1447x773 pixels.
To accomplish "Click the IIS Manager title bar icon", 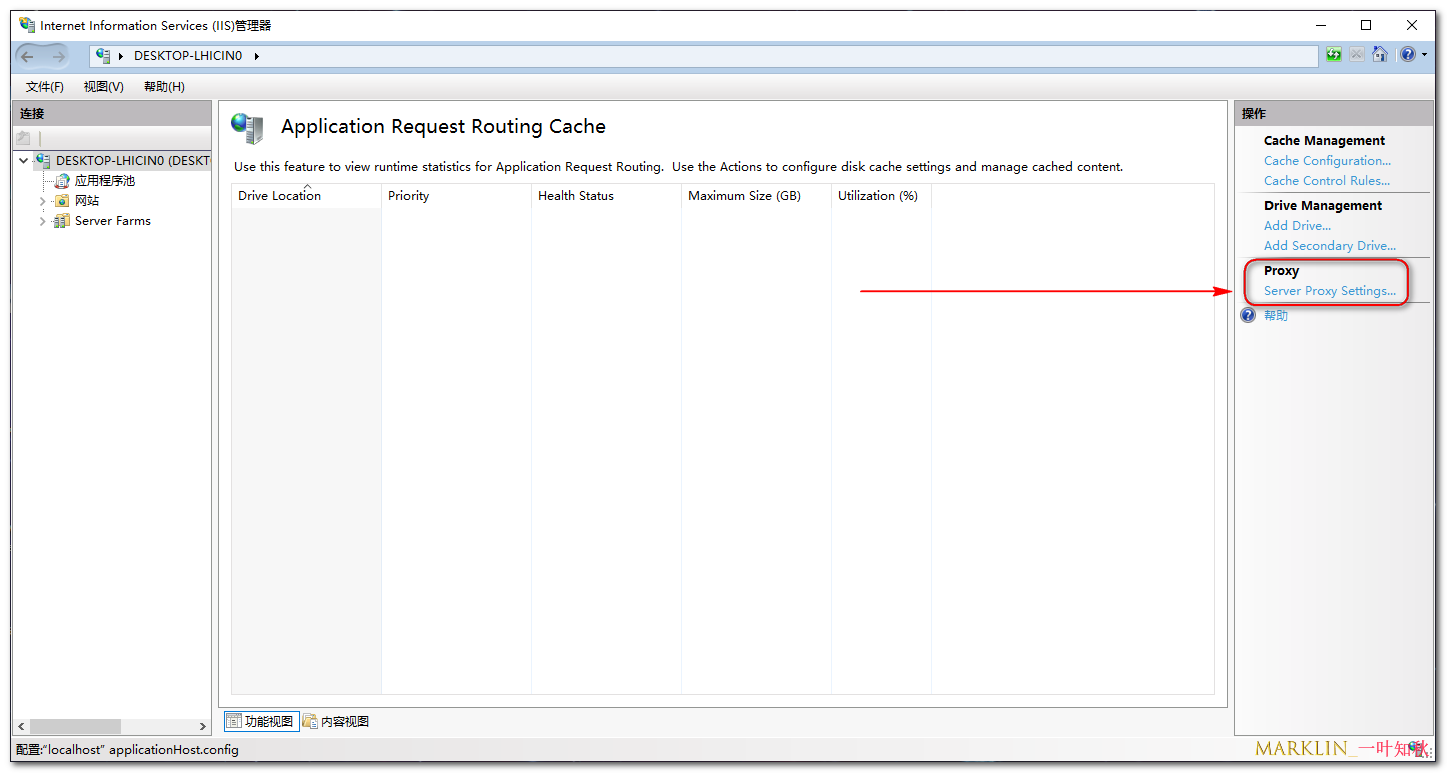I will tap(27, 25).
